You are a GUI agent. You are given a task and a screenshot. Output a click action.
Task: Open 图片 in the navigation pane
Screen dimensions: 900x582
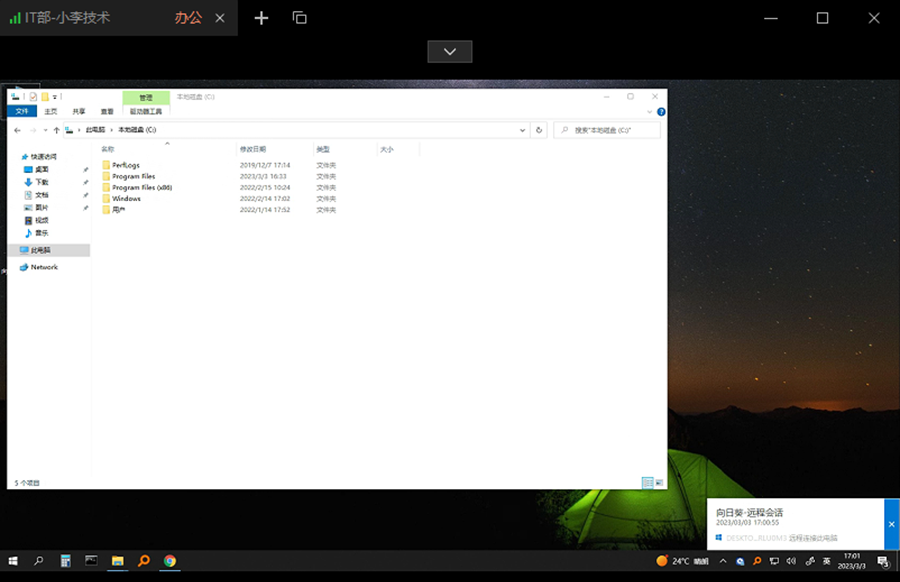pyautogui.click(x=42, y=207)
